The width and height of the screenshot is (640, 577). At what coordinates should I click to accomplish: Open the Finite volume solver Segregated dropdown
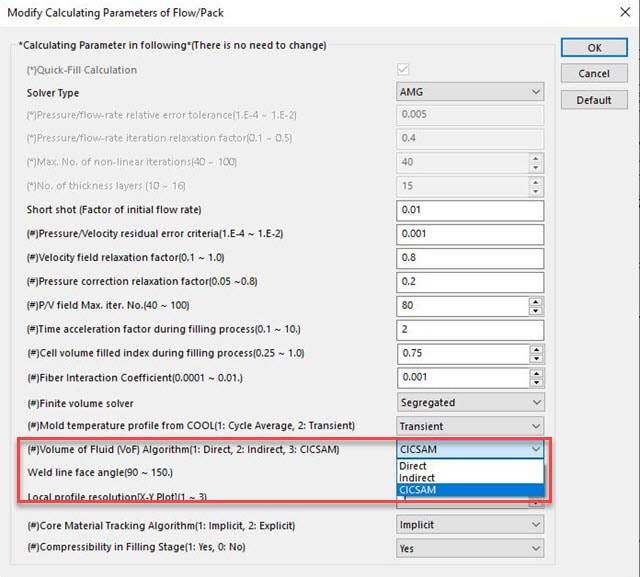pos(470,403)
